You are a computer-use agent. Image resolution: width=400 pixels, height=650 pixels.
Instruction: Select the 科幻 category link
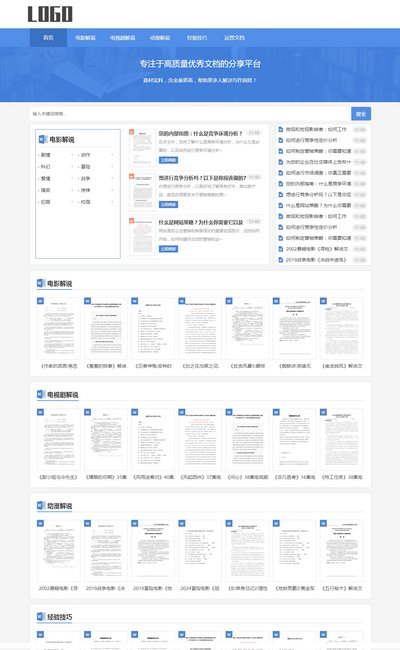click(46, 167)
